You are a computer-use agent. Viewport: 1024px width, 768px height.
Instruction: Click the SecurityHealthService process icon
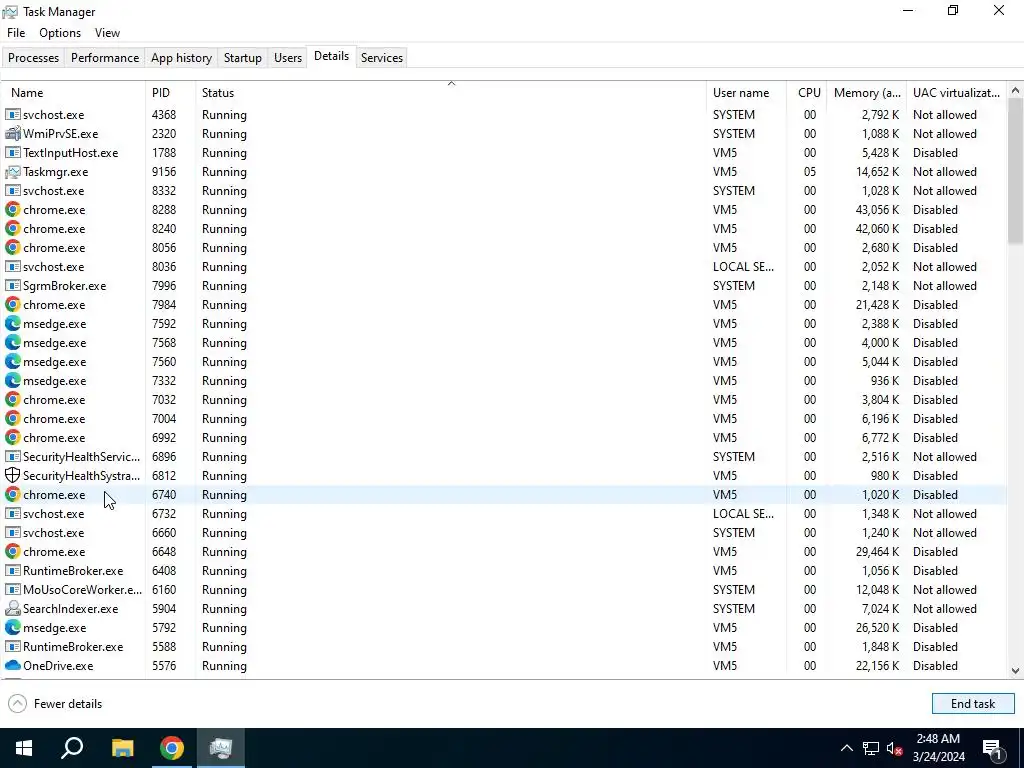pyautogui.click(x=12, y=456)
